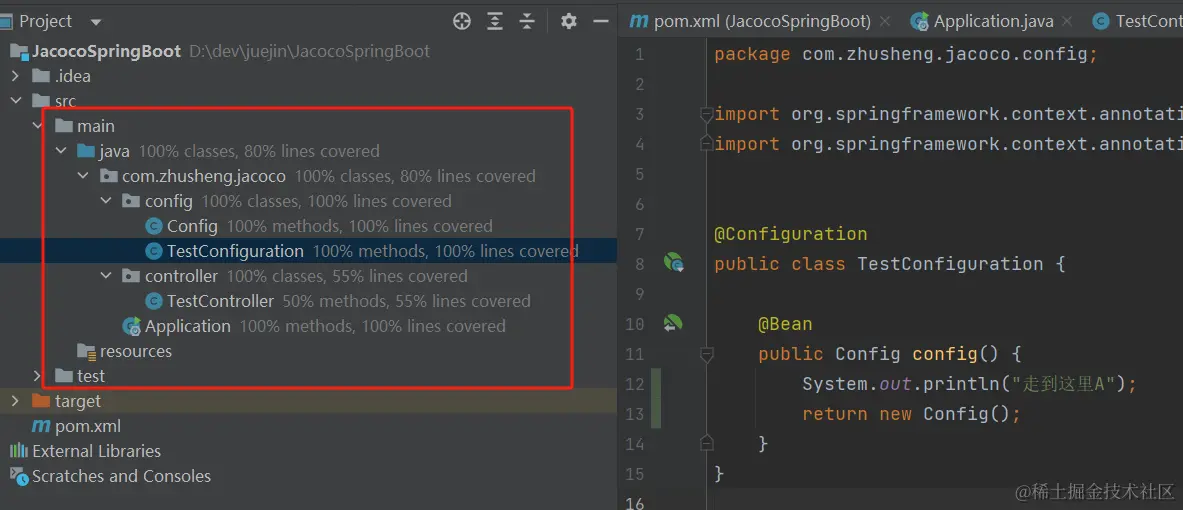
Task: Close the pom.xml editor tab
Action: pyautogui.click(x=885, y=21)
